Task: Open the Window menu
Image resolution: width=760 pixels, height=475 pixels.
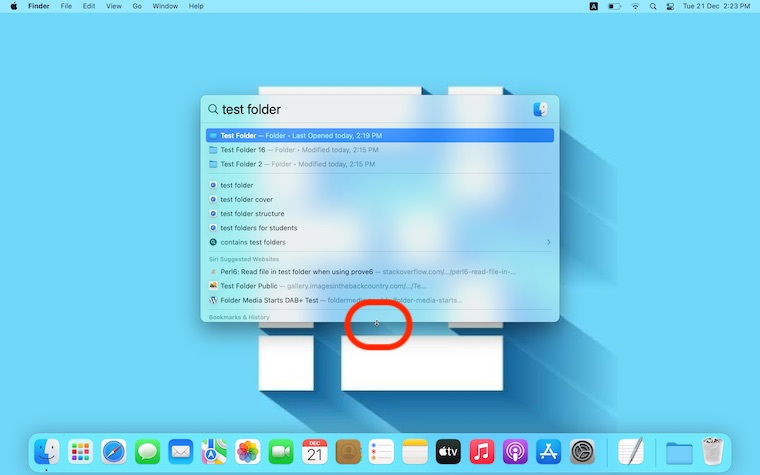Action: pos(165,6)
